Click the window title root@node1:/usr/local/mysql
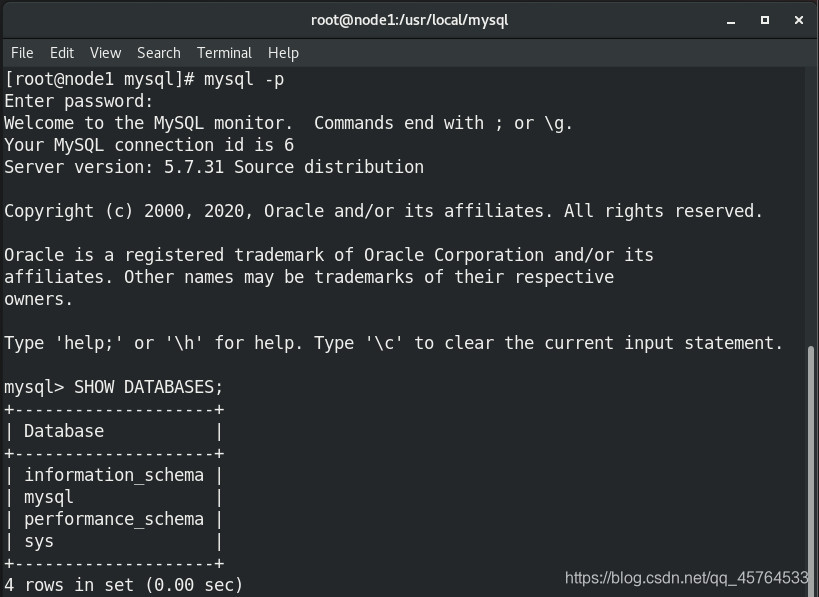The width and height of the screenshot is (819, 597). (410, 20)
